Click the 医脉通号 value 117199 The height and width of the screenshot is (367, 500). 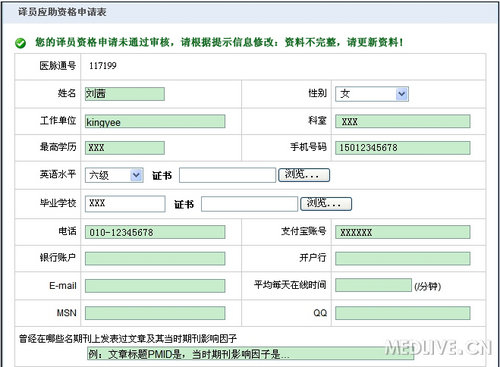tap(103, 66)
